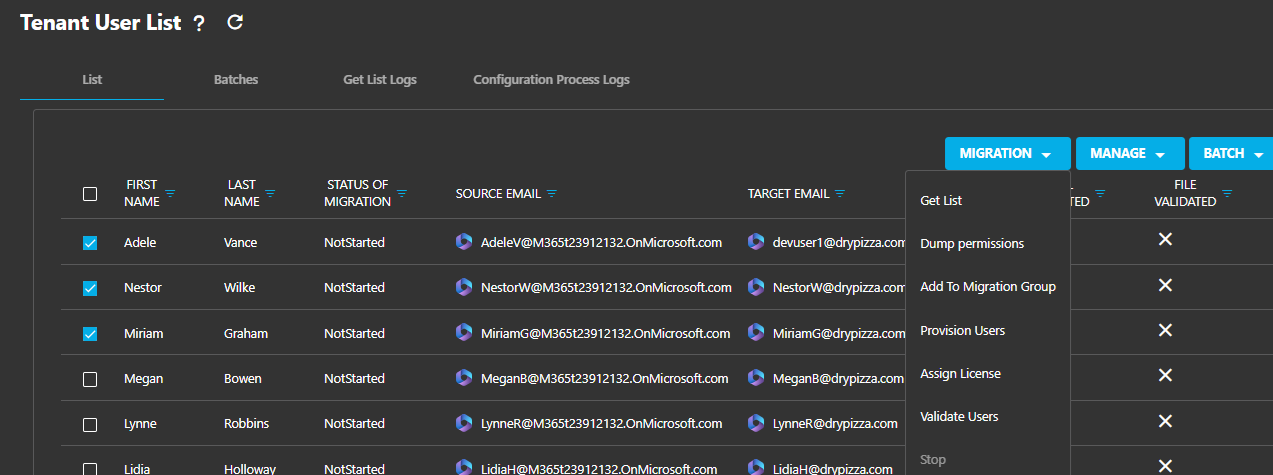Expand the MANAGE dropdown

(x=1130, y=154)
